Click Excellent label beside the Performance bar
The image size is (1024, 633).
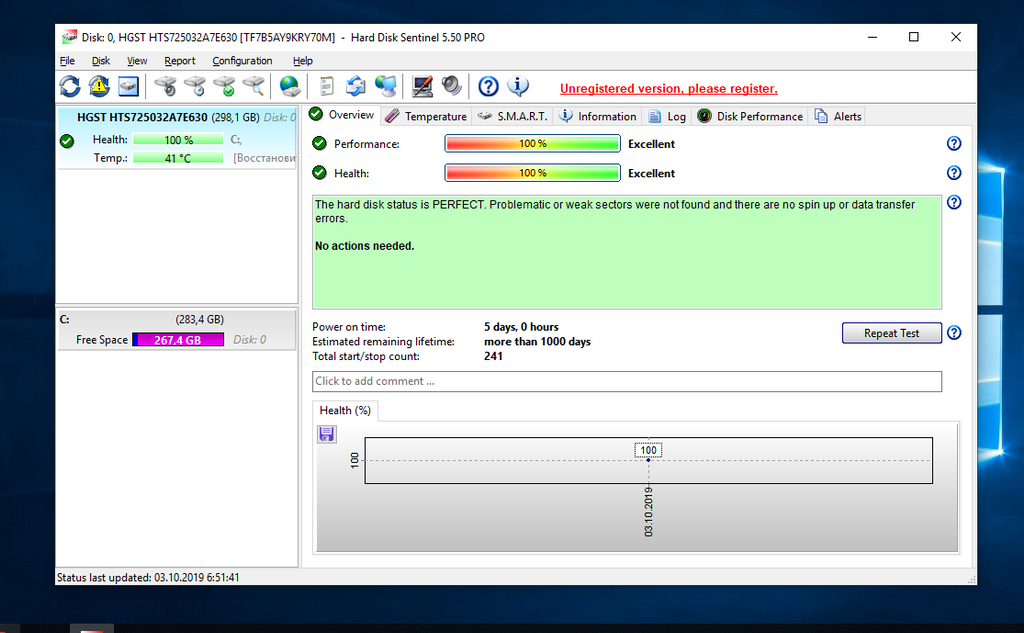651,144
